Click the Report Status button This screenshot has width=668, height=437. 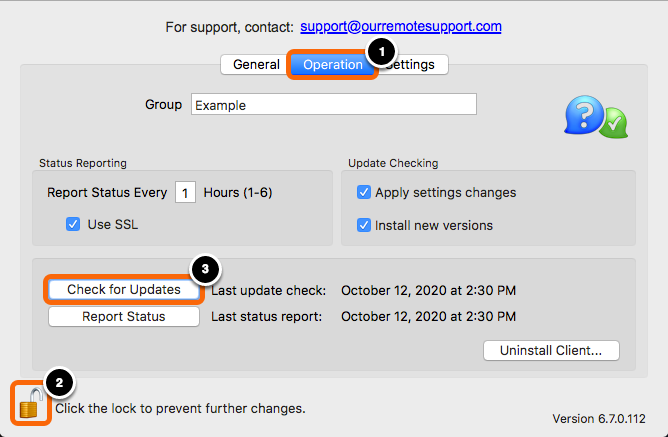click(124, 316)
